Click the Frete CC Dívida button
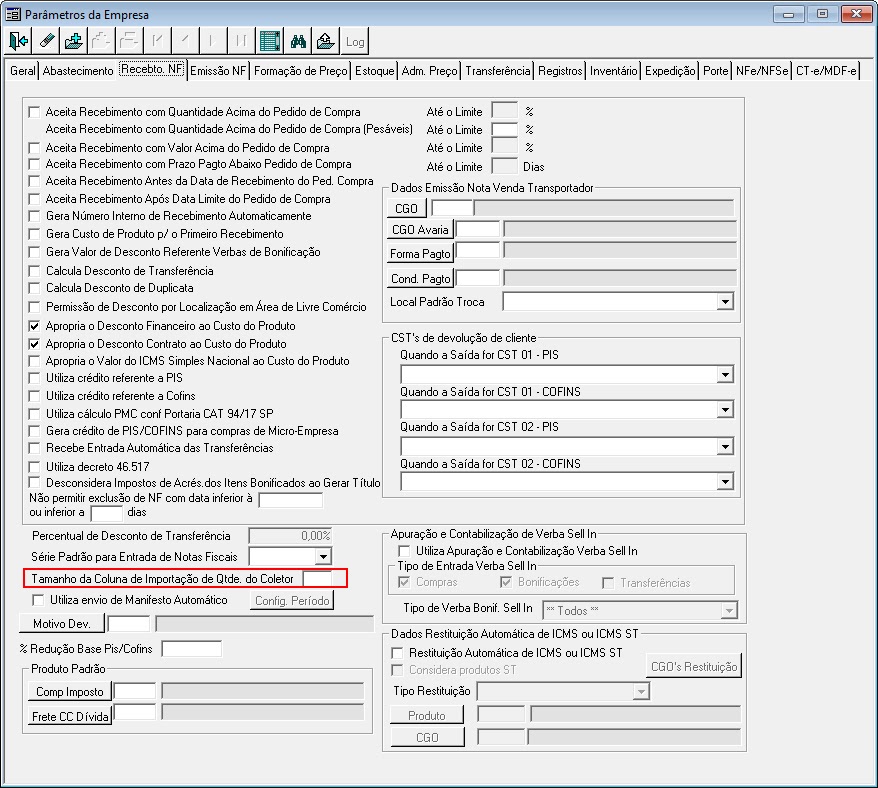 [x=69, y=716]
